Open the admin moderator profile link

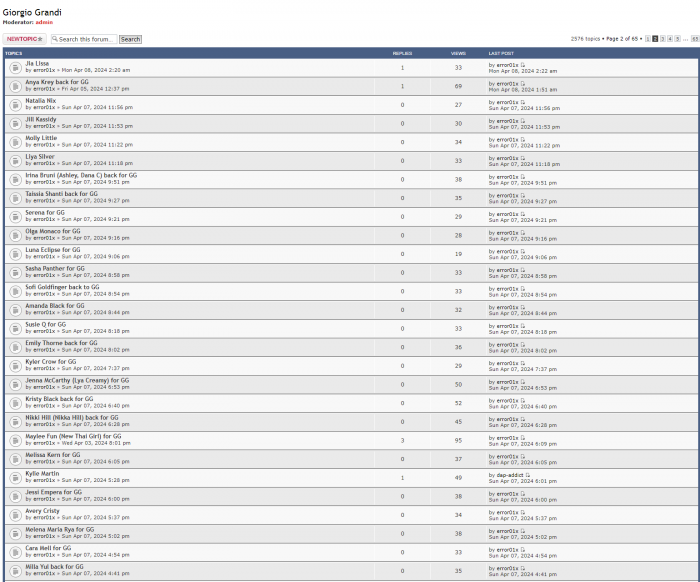44,21
